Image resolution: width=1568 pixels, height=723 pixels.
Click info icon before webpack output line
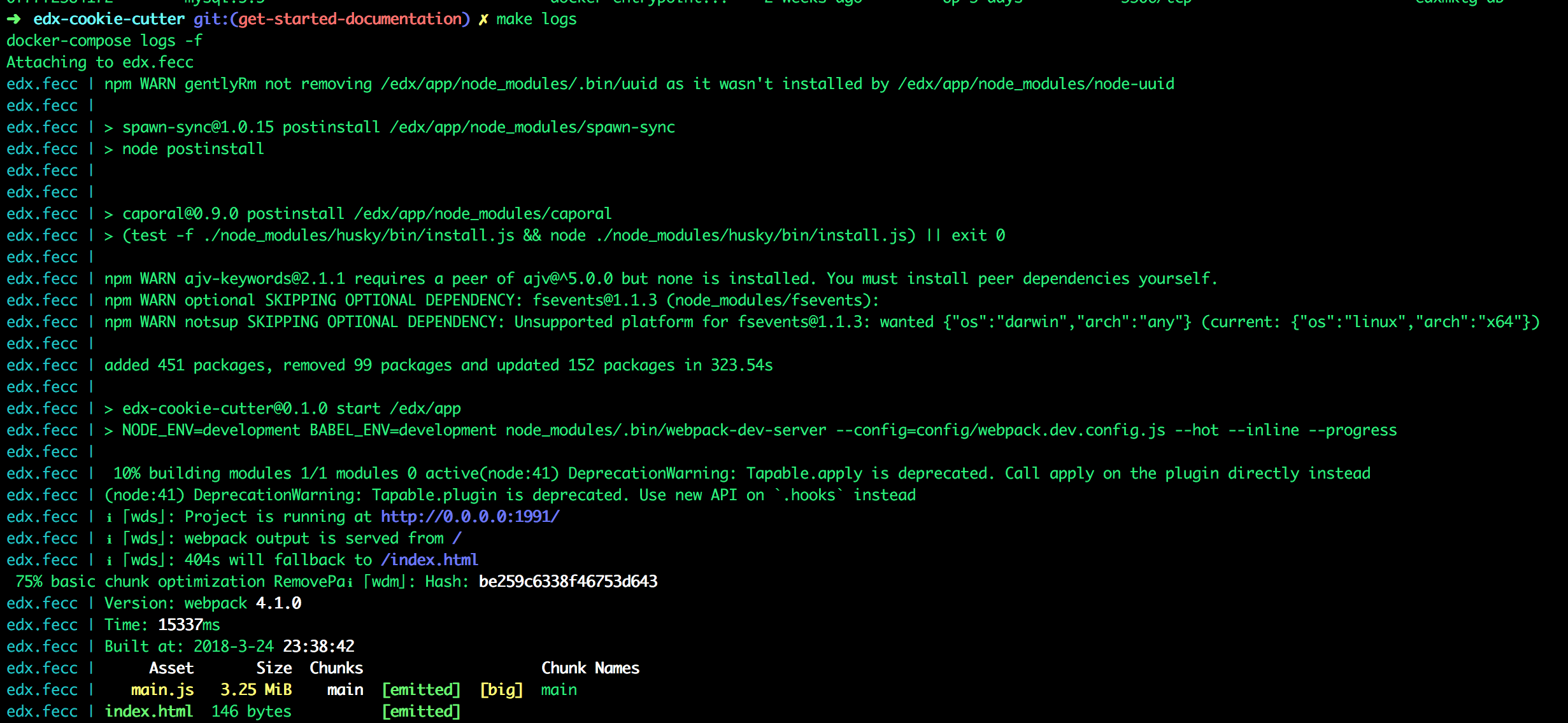[109, 539]
